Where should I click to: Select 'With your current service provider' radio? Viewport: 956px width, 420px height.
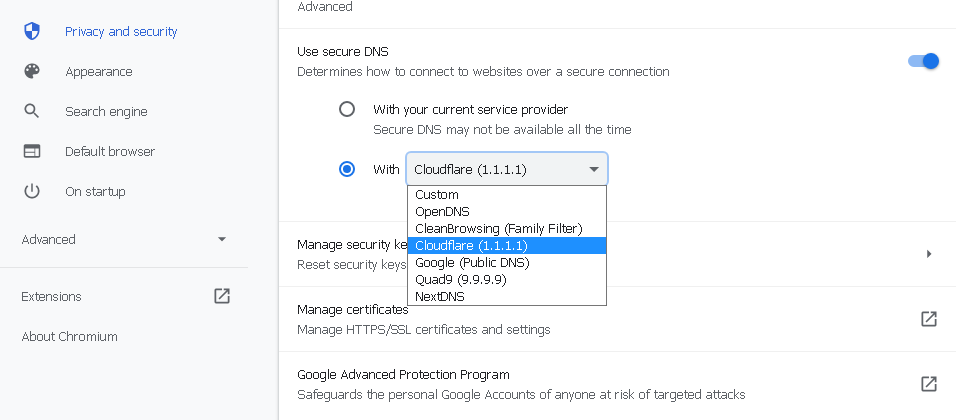point(347,110)
